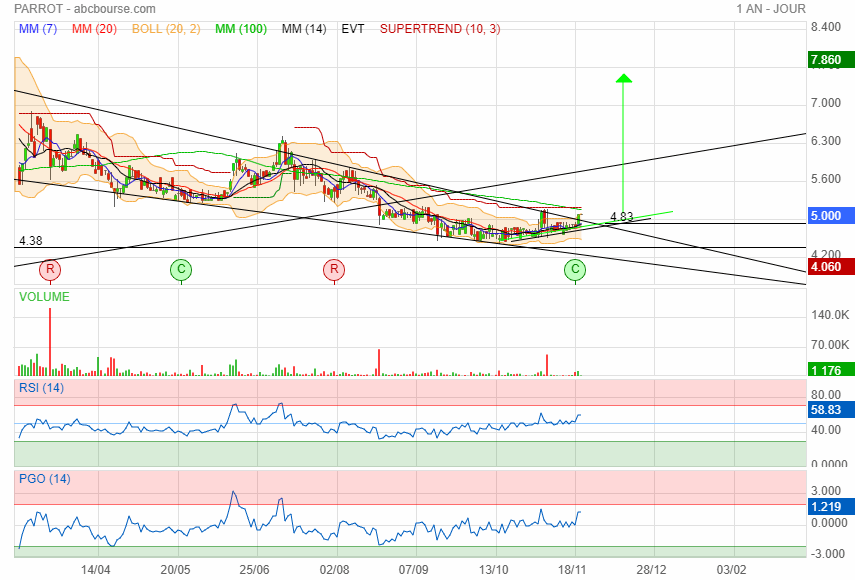Click the red R event marker above the 02/08 date
This screenshot has width=855, height=580.
(x=334, y=269)
